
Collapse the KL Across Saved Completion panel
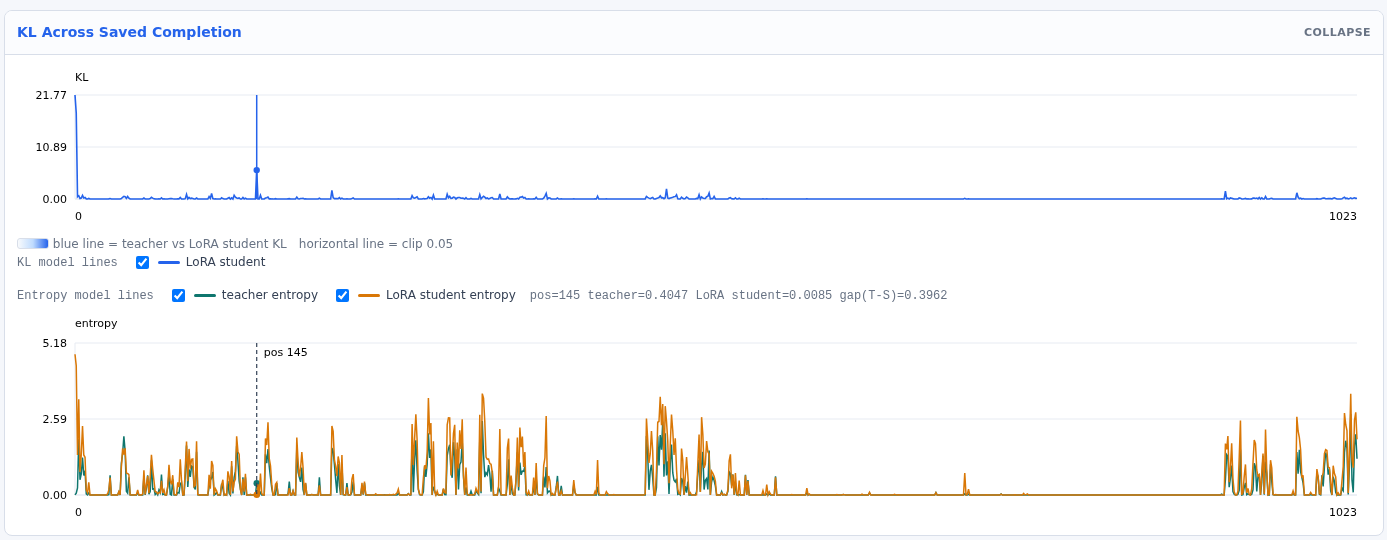(x=1337, y=32)
